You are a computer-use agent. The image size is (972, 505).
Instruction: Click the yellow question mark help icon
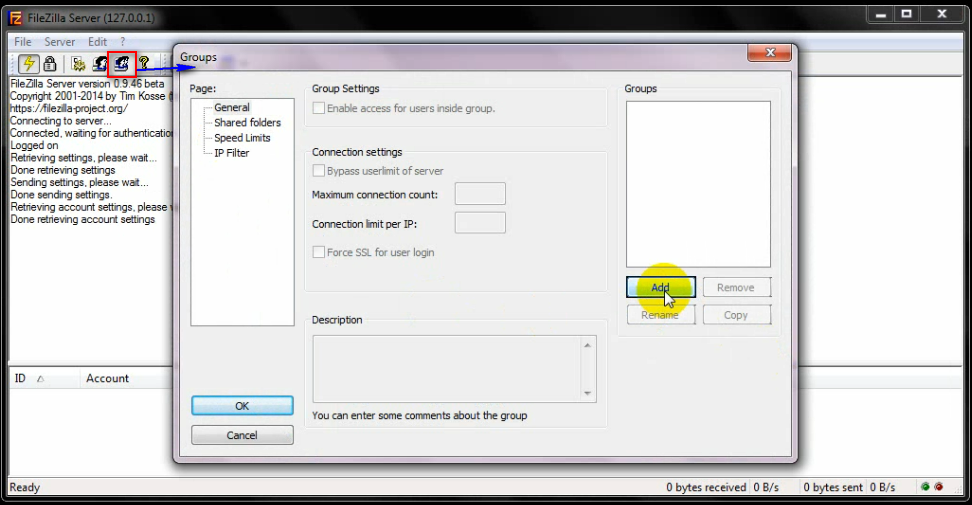coord(144,63)
